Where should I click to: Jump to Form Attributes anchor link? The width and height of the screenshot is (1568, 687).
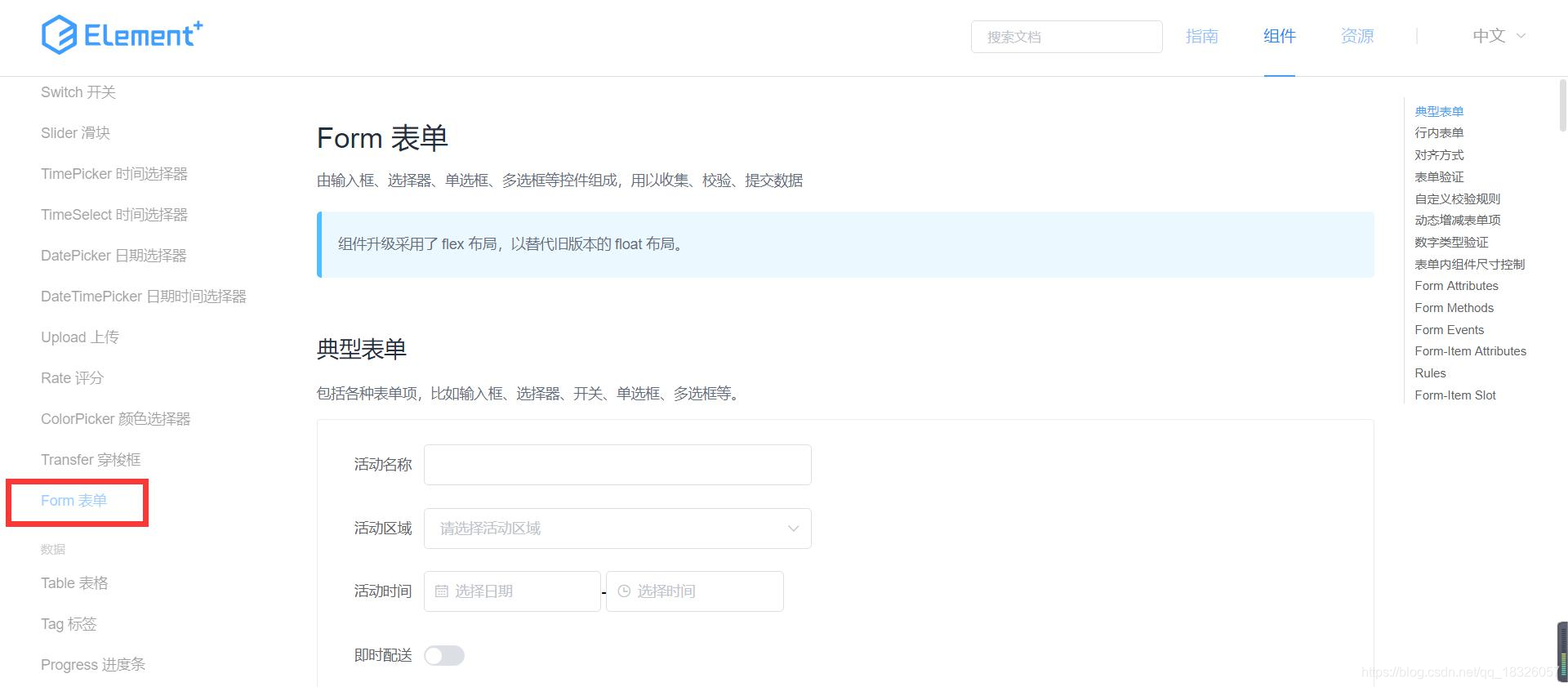[1457, 286]
